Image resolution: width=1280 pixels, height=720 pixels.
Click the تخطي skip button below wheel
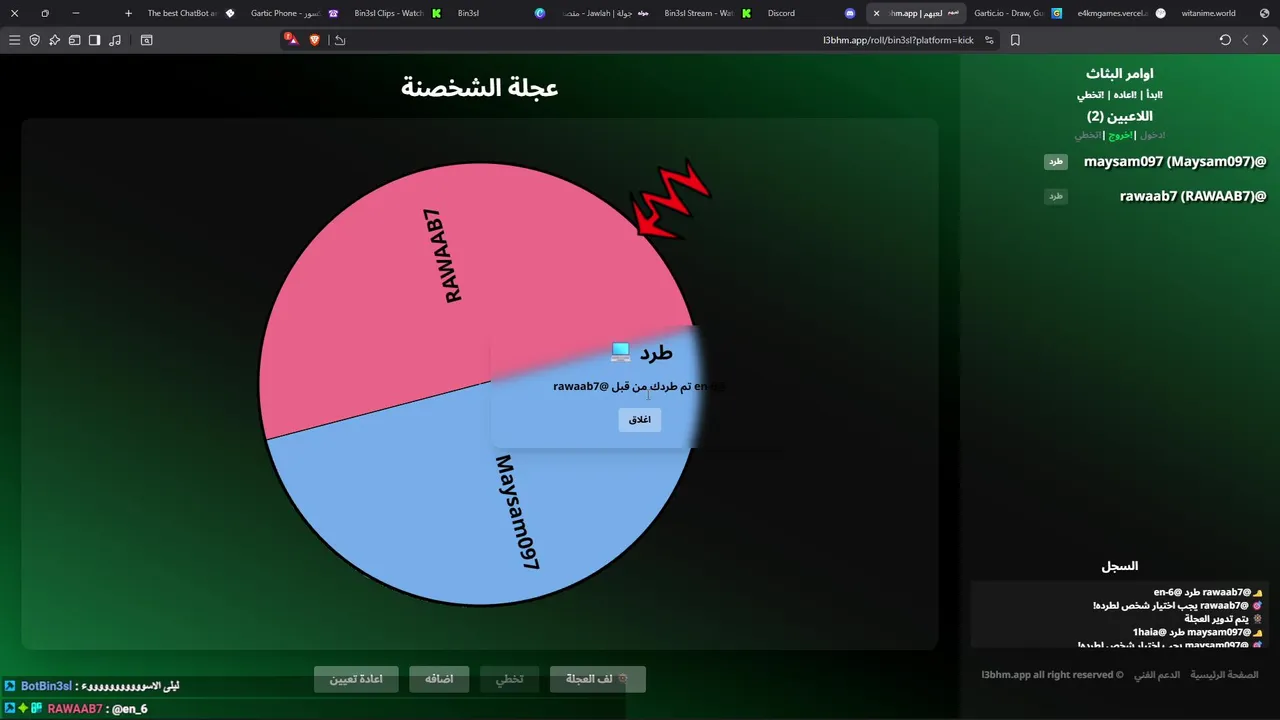pyautogui.click(x=510, y=679)
